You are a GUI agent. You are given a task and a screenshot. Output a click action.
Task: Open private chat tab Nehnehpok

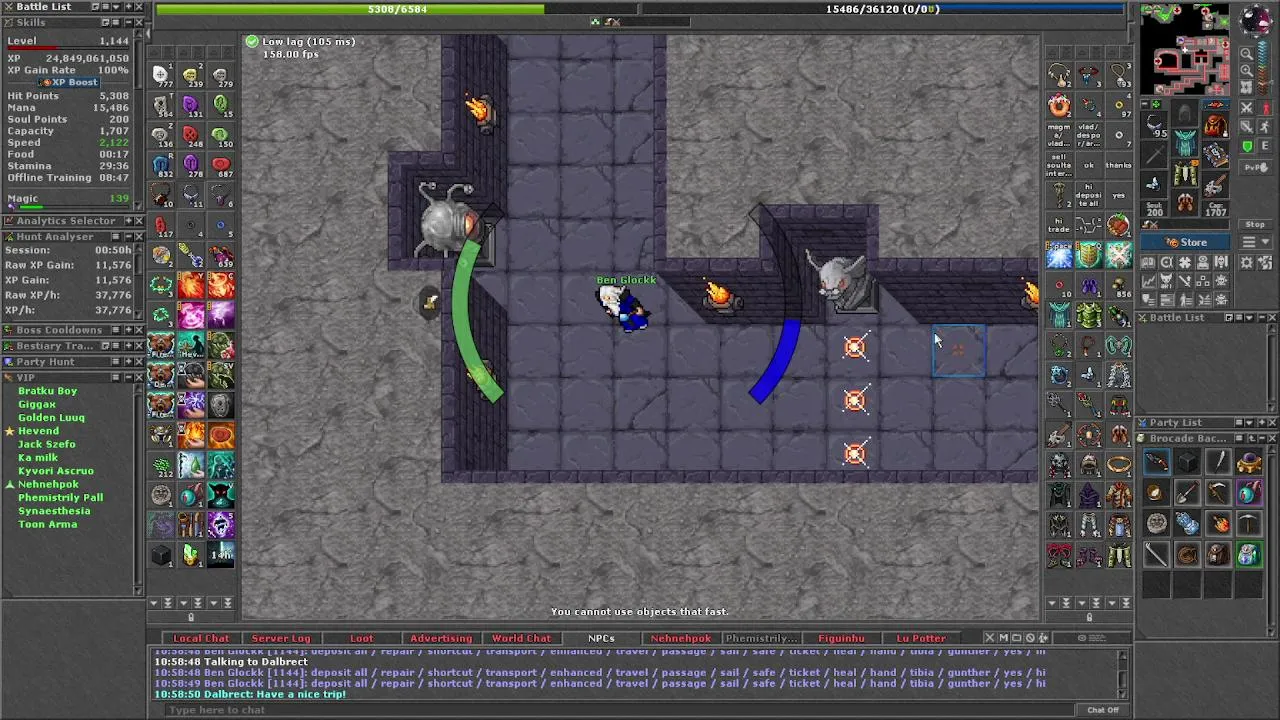(x=681, y=638)
